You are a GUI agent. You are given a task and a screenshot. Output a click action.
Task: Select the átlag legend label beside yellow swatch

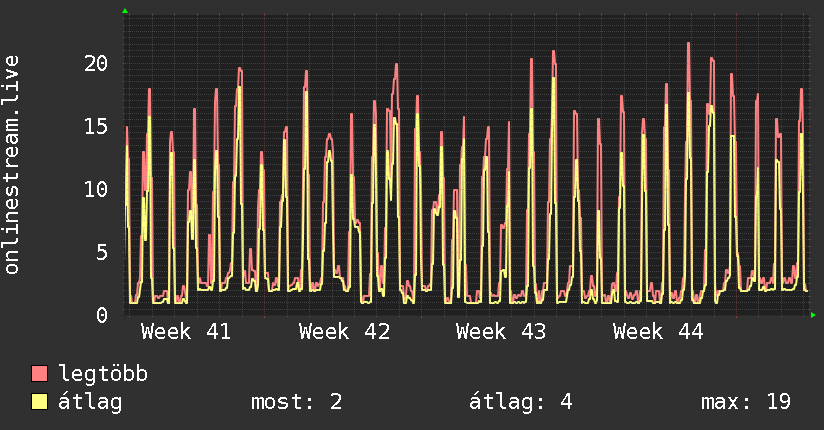pos(90,402)
